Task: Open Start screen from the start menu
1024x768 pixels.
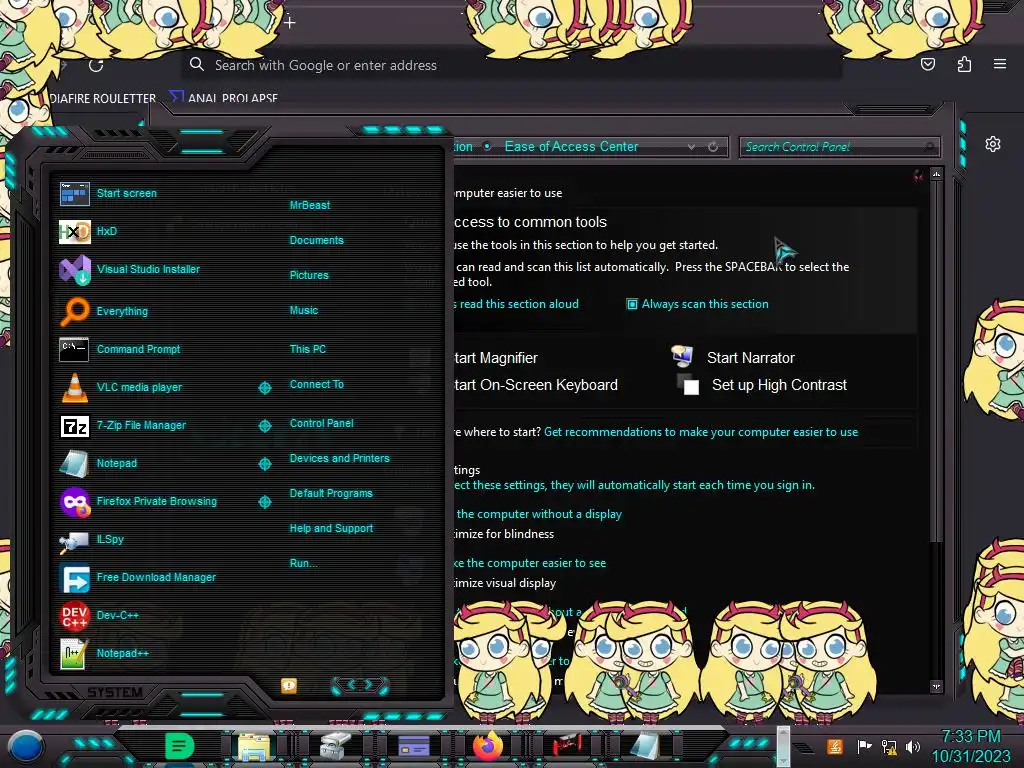Action: [x=108, y=193]
